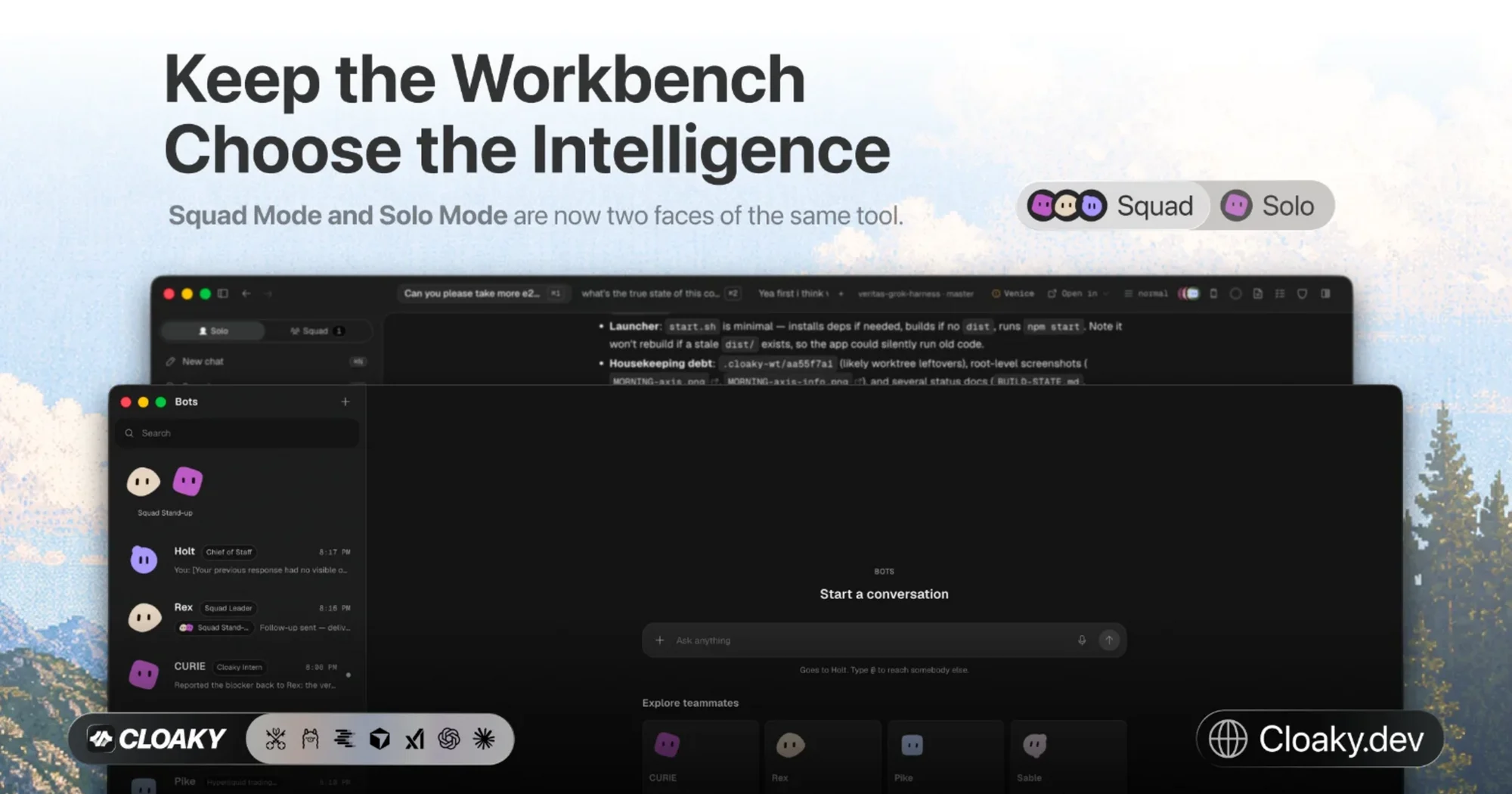Click the start.sh code chip
Image resolution: width=1512 pixels, height=794 pixels.
692,327
